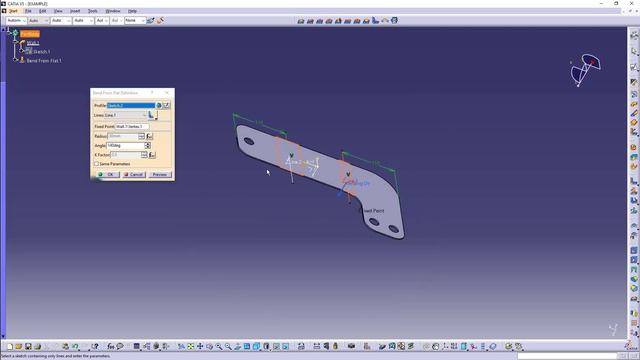Viewport: 640px width, 360px height.
Task: Select Wall.1 in the specification tree
Action: click(33, 43)
